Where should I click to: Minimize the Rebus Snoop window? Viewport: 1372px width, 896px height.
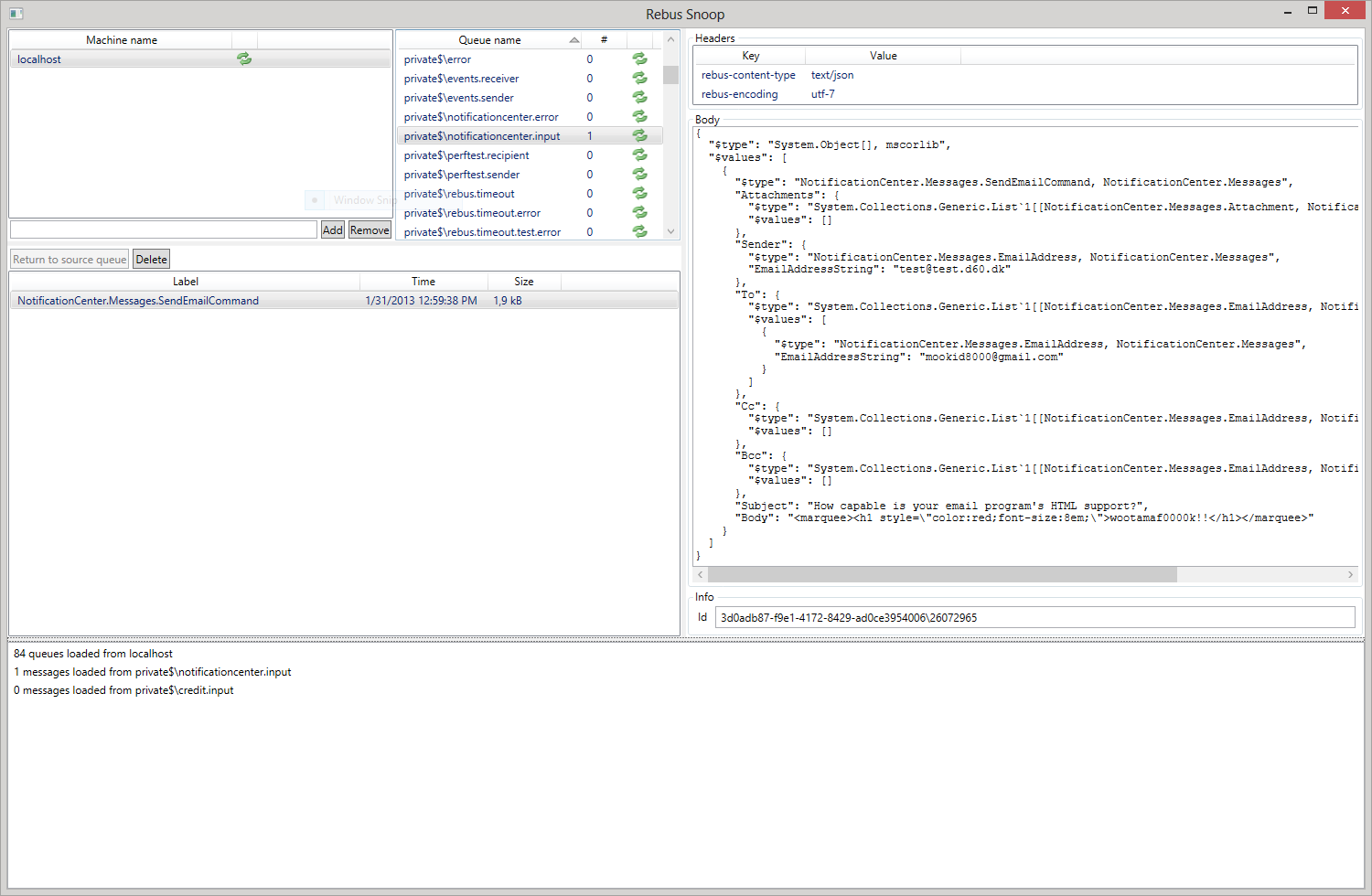1287,11
